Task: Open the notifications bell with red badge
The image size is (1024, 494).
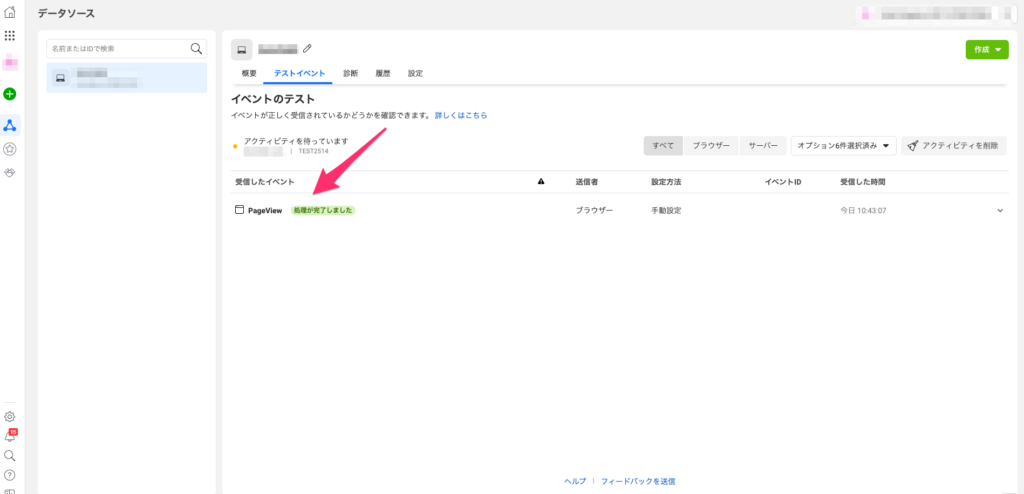Action: point(10,436)
